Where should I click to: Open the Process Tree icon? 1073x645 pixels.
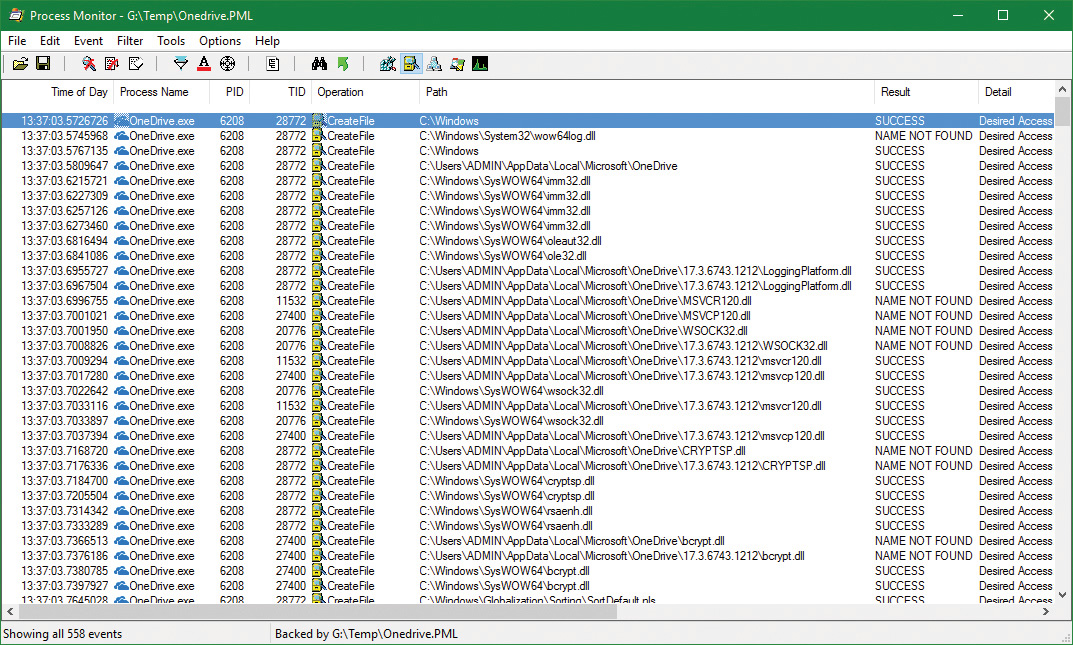(x=273, y=64)
